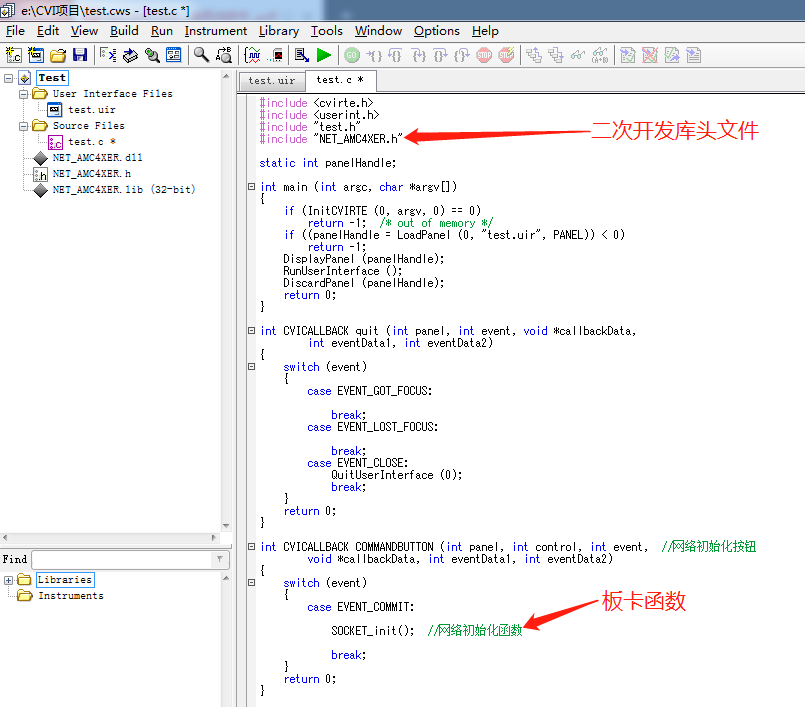This screenshot has height=707, width=805.
Task: Fold the main function code block
Action: 251,187
